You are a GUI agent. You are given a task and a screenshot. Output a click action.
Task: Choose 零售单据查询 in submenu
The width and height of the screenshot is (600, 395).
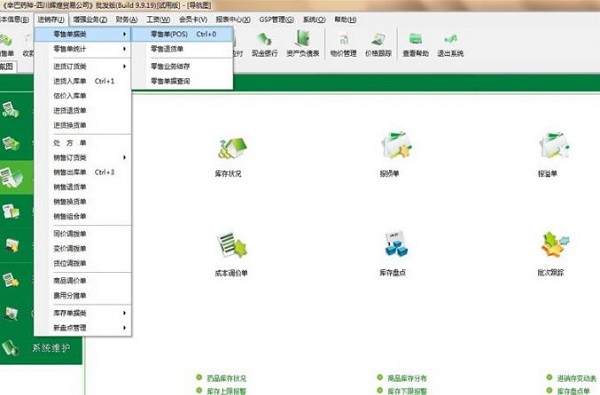182,81
